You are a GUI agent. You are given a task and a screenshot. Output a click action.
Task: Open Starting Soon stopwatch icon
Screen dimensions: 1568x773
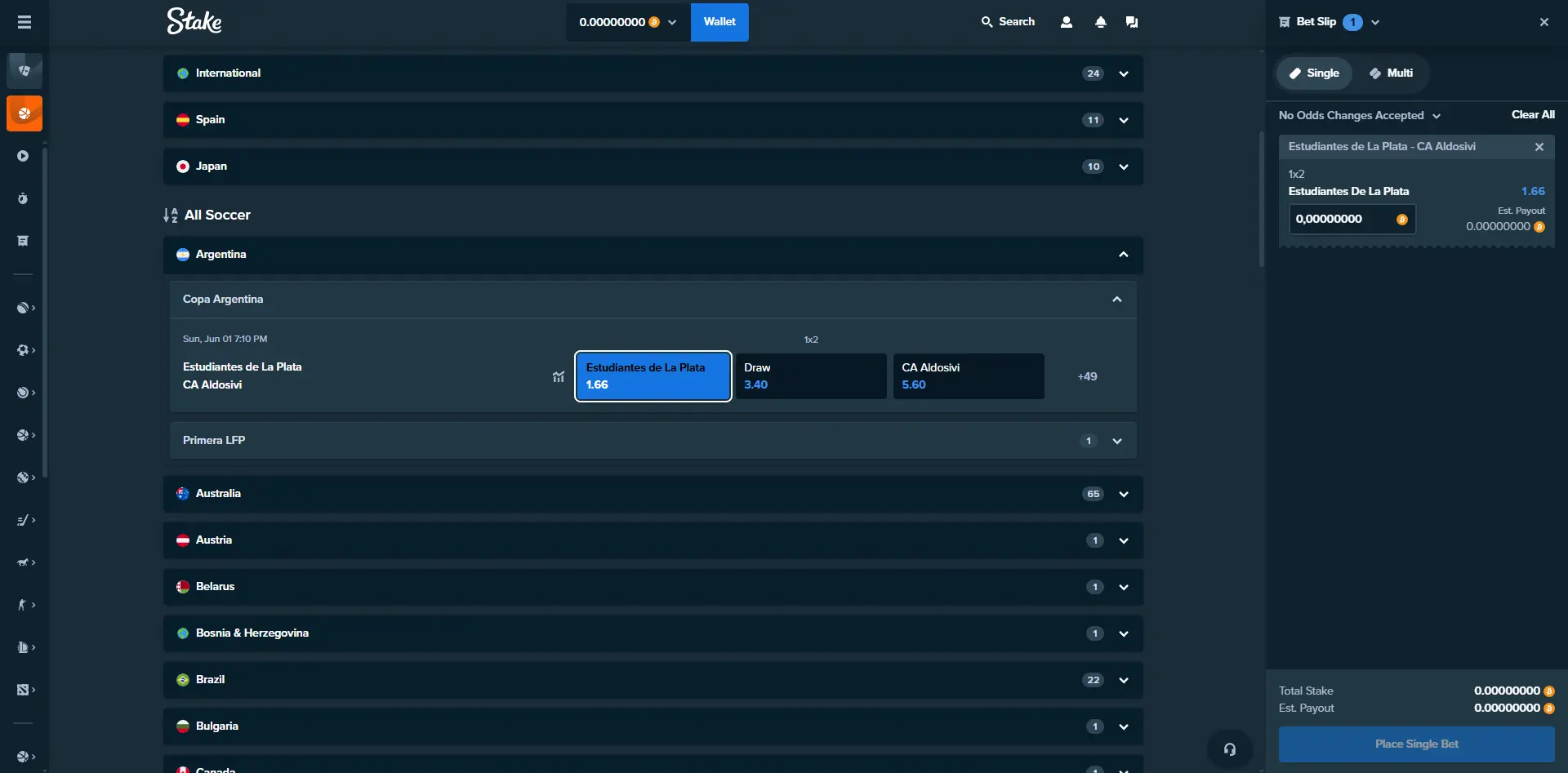click(23, 198)
